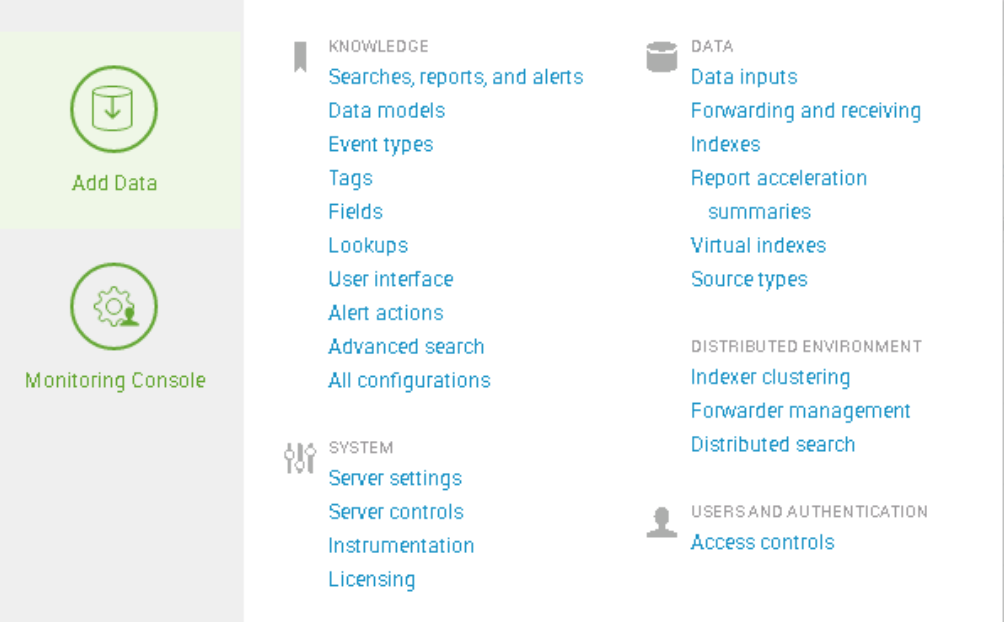Go to Data models settings

(386, 111)
